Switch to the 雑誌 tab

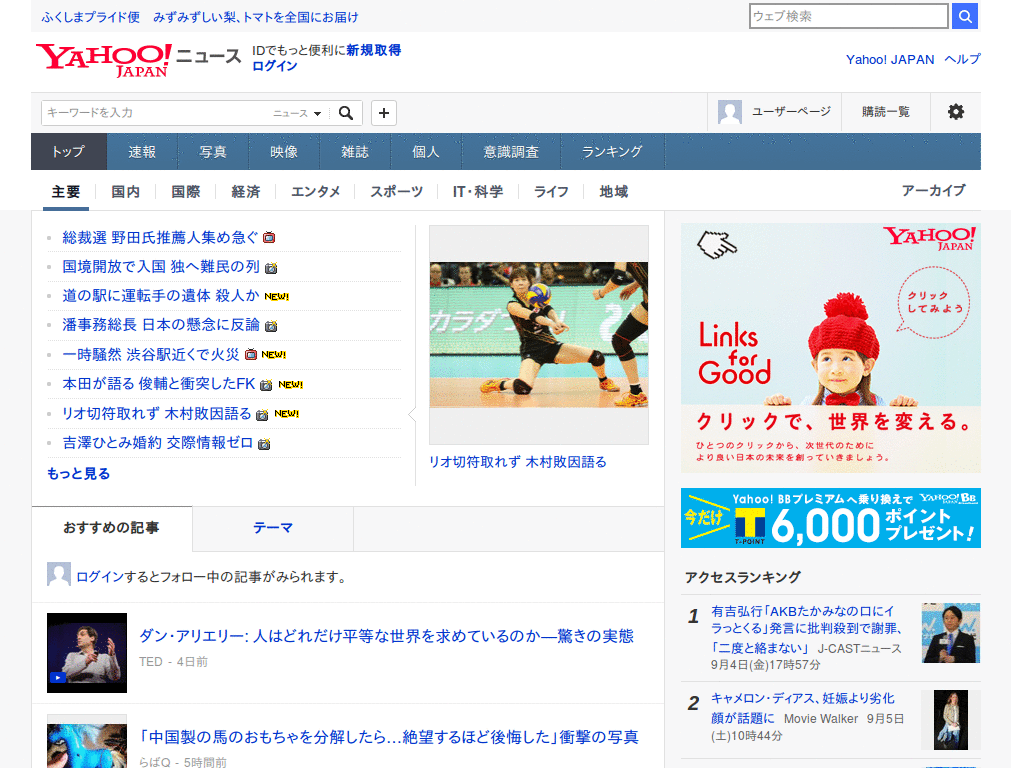pos(355,152)
